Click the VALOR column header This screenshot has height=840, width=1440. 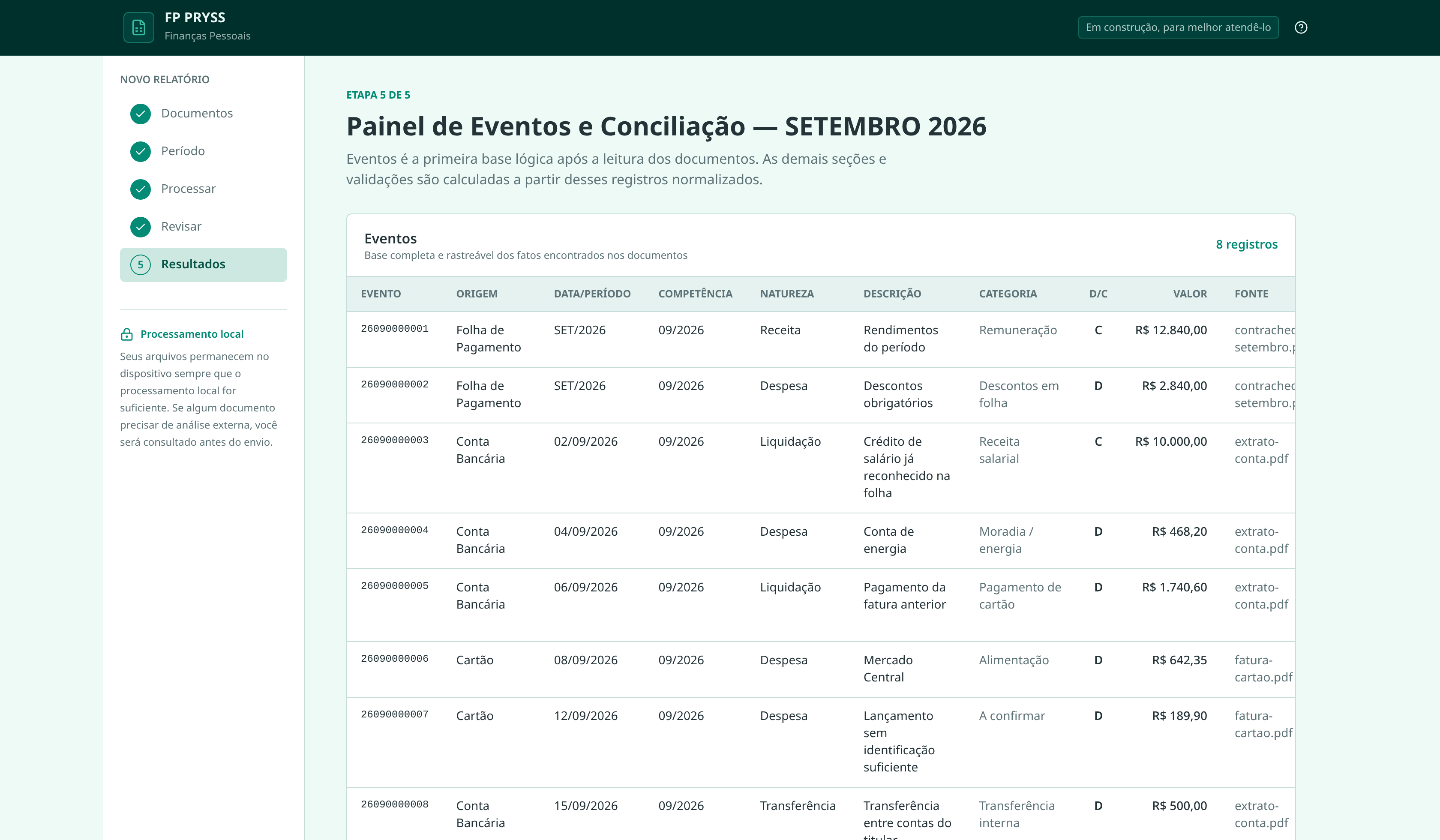1190,294
